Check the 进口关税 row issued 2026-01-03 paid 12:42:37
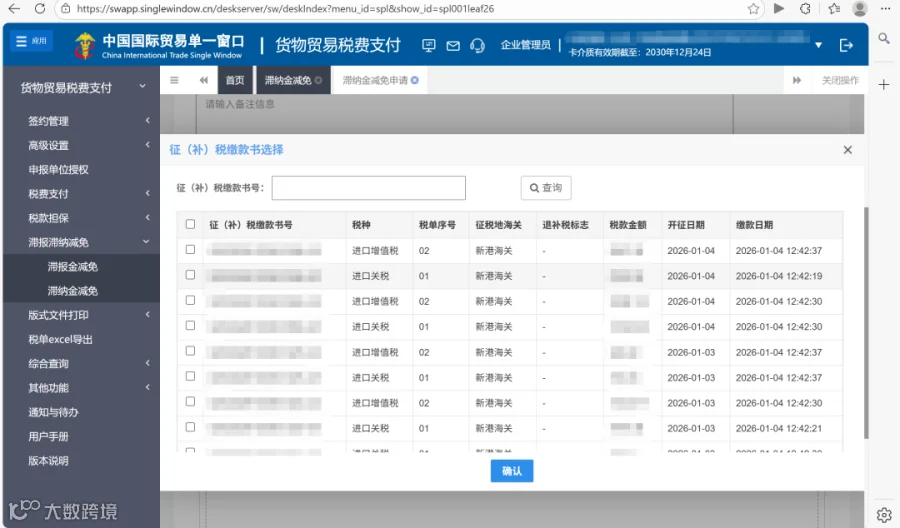This screenshot has width=900, height=528. pyautogui.click(x=191, y=376)
